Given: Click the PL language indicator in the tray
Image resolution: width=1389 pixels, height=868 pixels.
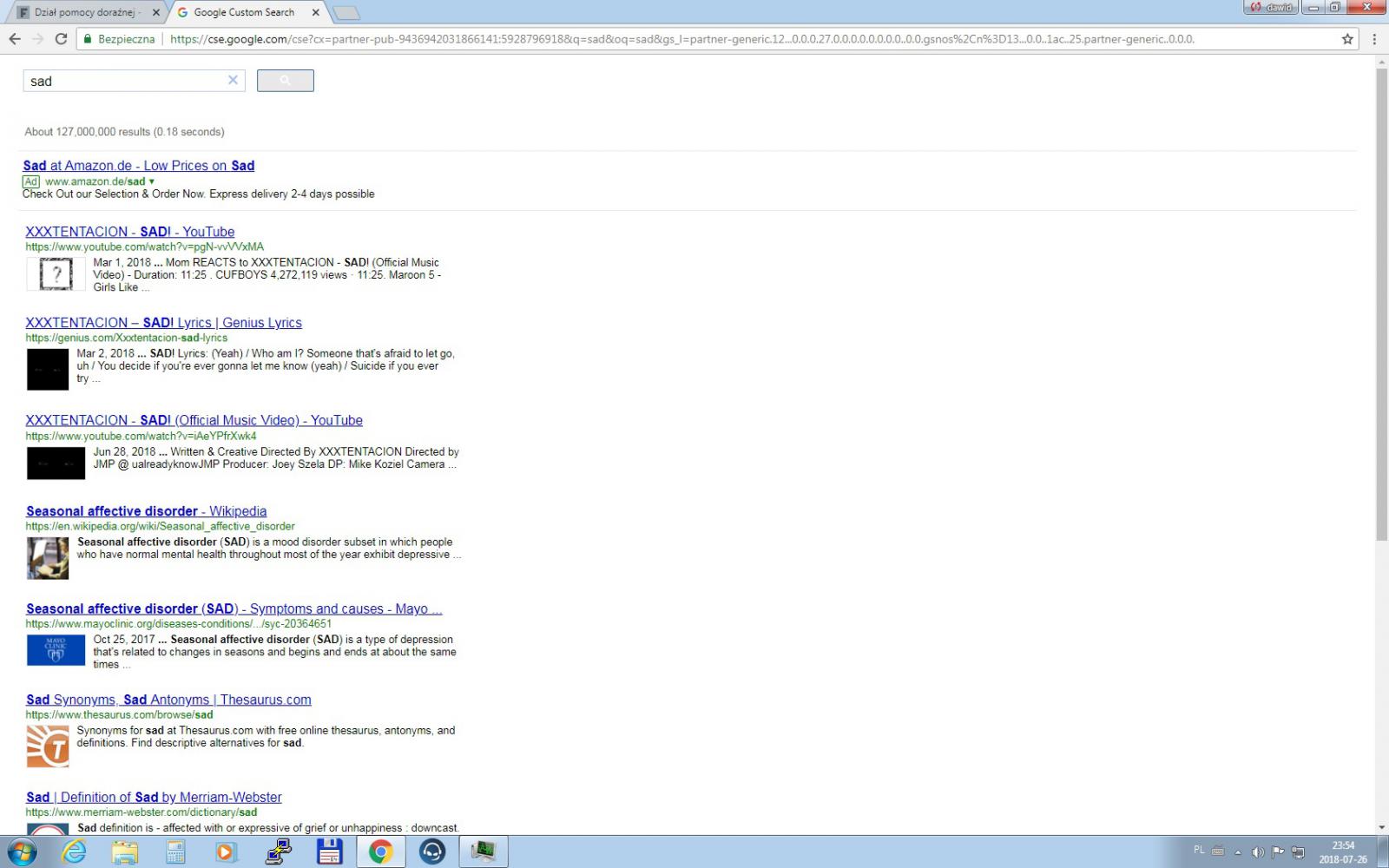Looking at the screenshot, I should coord(1199,851).
